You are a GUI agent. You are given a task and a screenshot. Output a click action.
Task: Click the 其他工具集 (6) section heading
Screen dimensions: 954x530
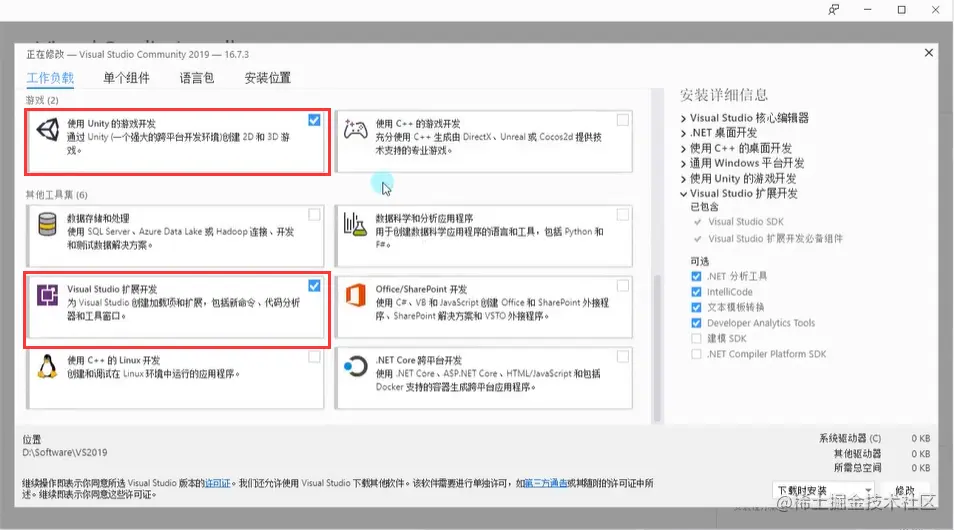coord(57,195)
